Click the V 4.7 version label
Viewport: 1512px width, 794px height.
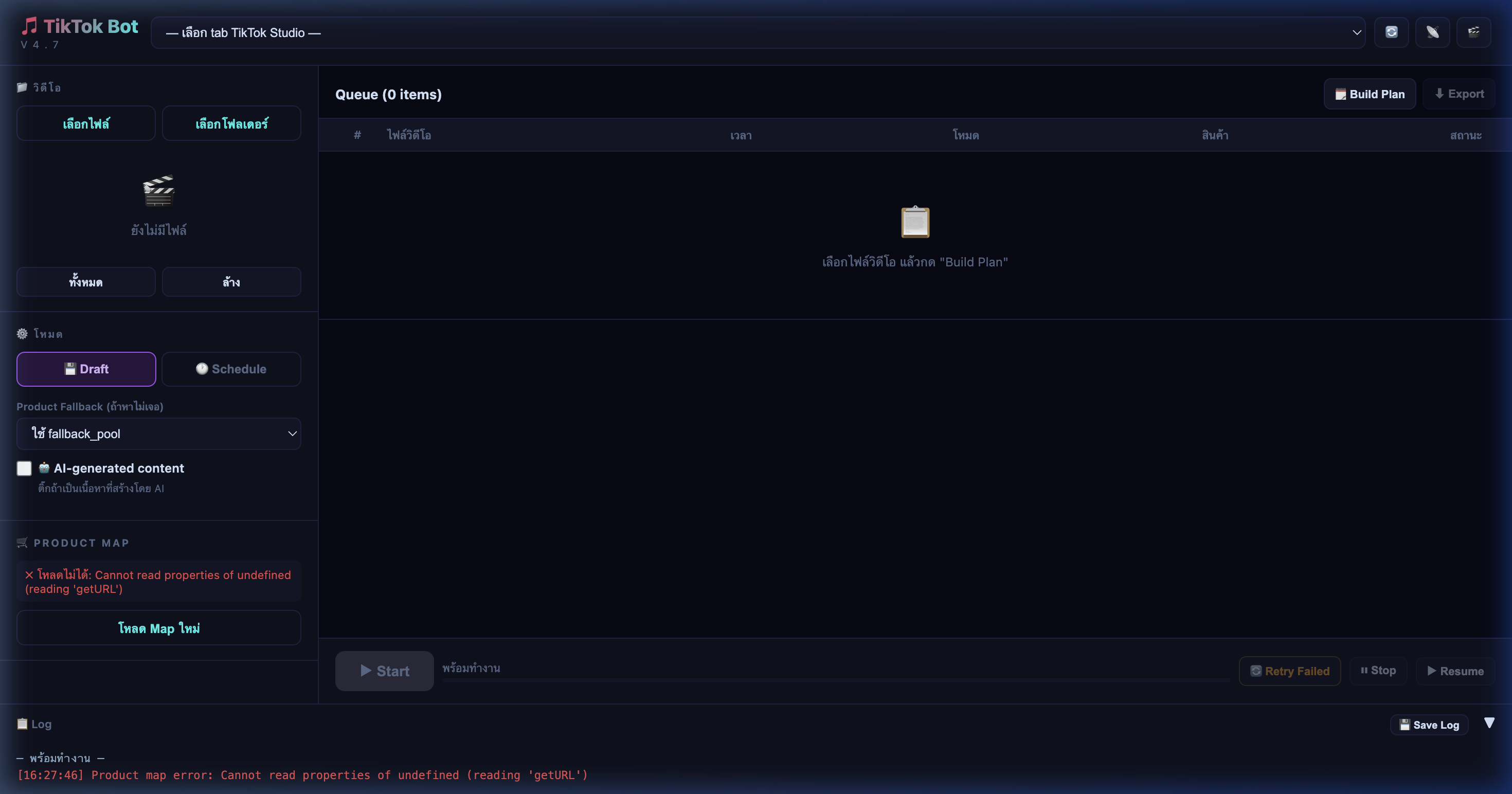point(40,45)
